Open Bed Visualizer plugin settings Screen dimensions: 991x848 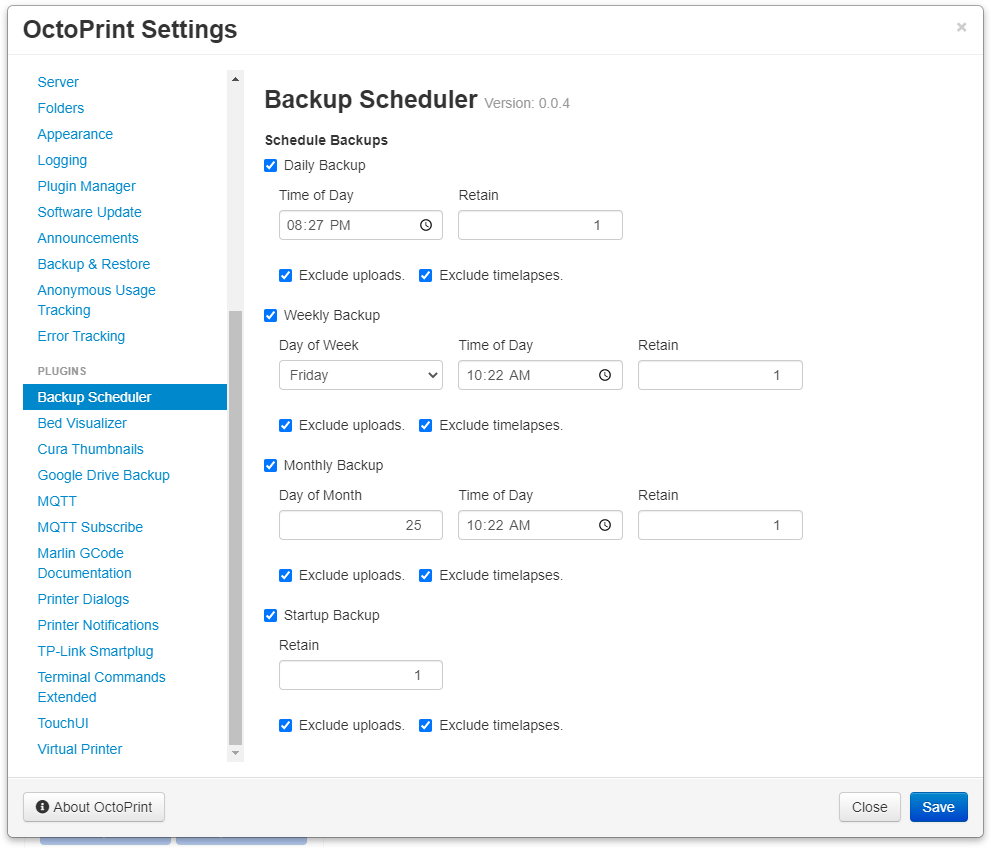[x=82, y=423]
